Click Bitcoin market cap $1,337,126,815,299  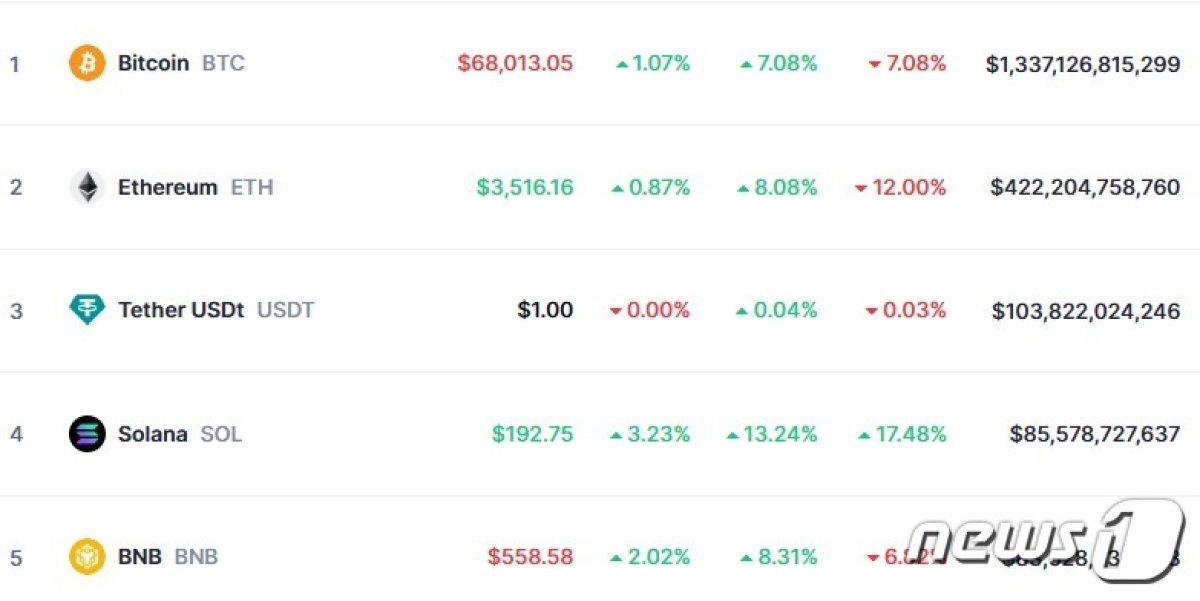pos(1083,63)
